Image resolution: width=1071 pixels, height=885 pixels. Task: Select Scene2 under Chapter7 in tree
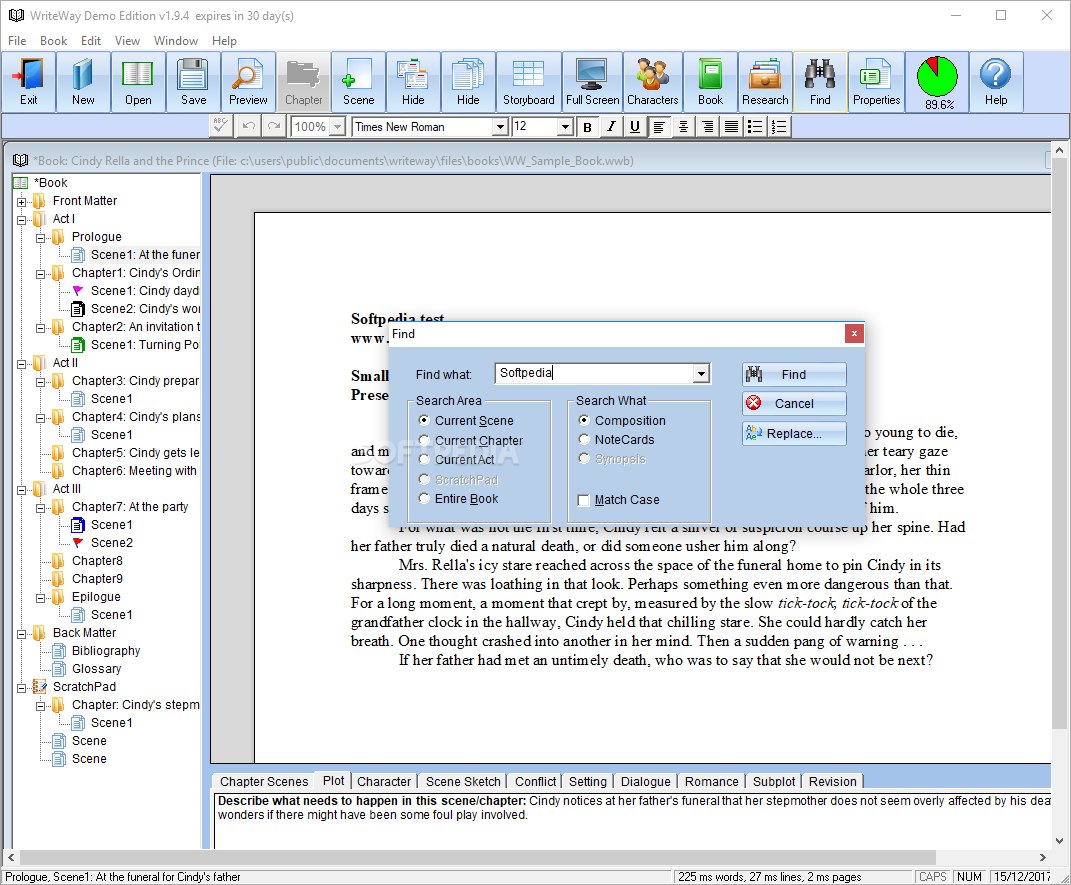(x=112, y=543)
